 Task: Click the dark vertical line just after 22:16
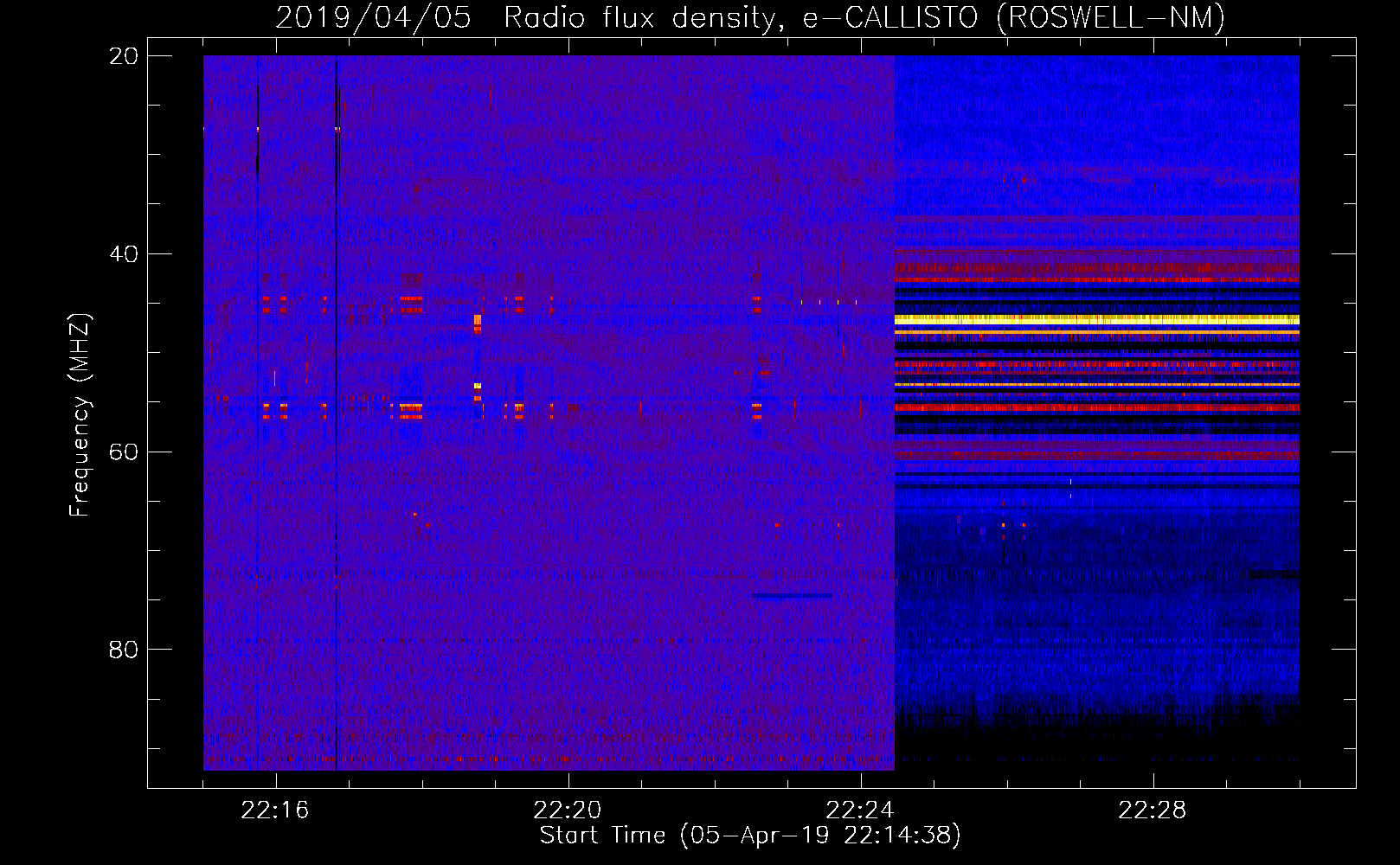(x=336, y=413)
